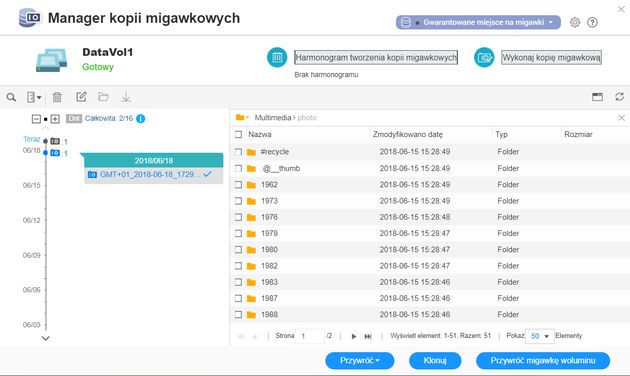Click the #recycle folder icon
This screenshot has height=376, width=630.
pos(251,152)
